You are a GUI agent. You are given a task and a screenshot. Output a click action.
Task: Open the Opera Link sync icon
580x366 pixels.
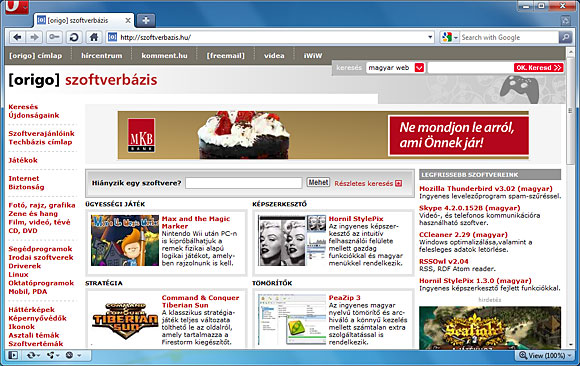[33, 355]
